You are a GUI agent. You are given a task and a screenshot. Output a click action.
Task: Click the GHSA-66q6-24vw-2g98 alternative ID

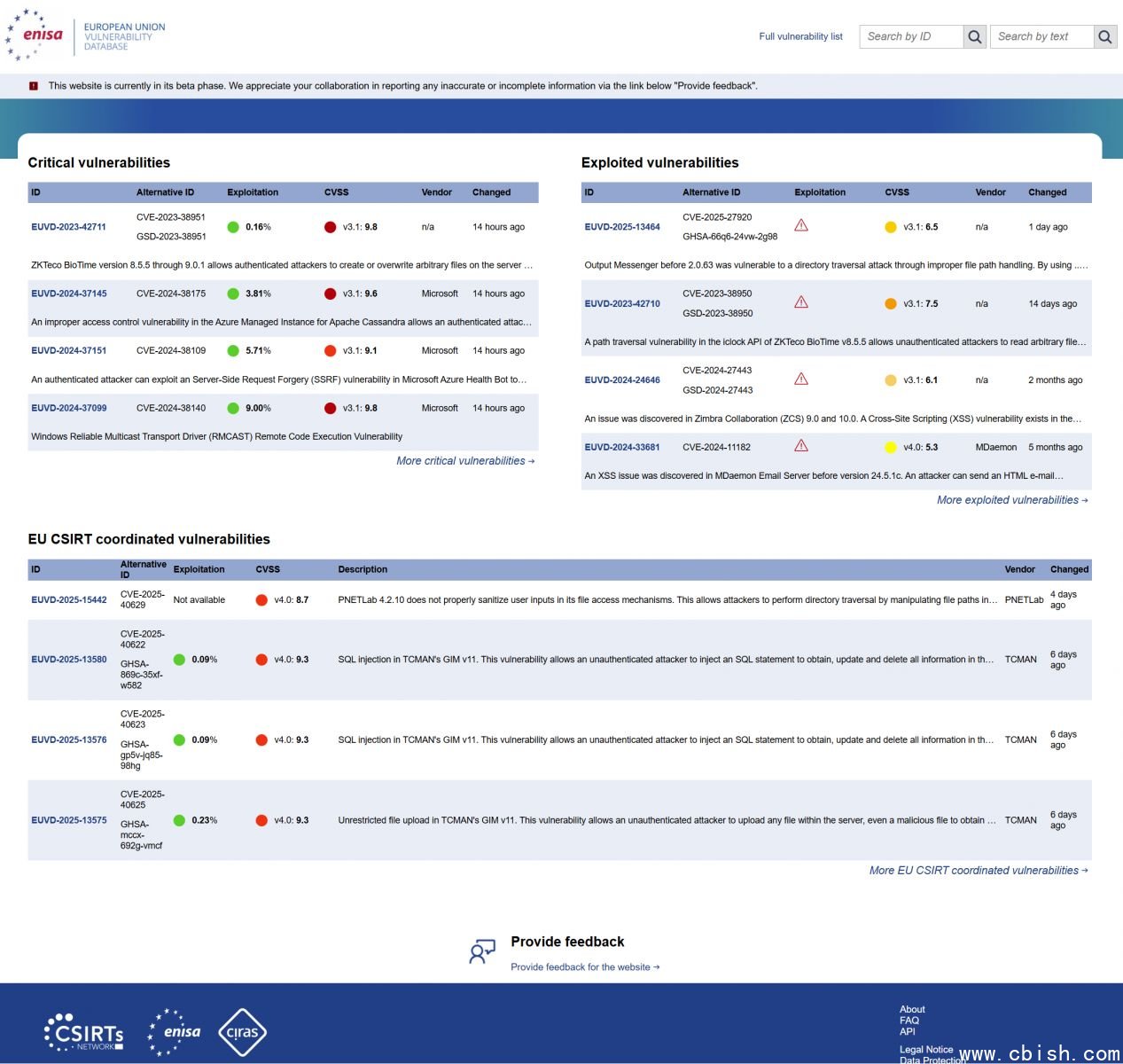pyautogui.click(x=730, y=237)
